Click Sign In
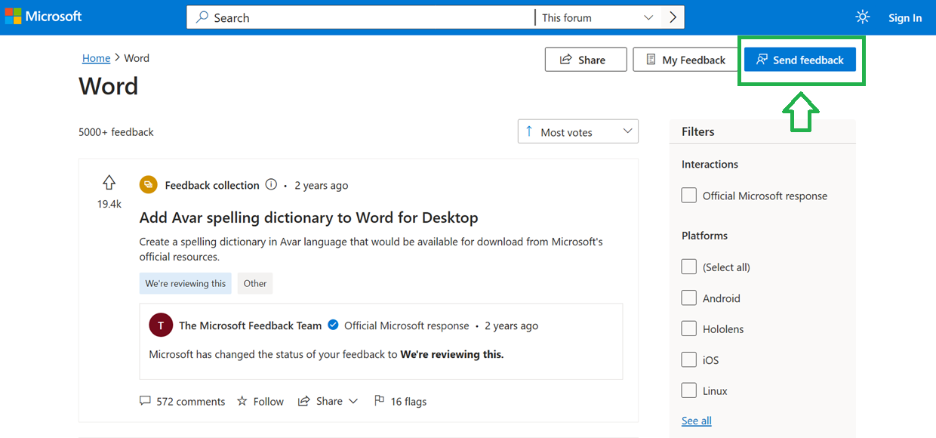 point(905,18)
